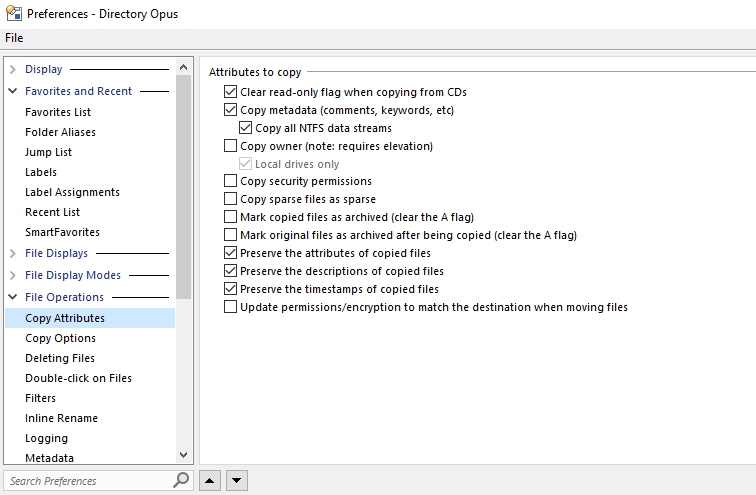
Task: Uncheck Preserve the timestamps of copied files
Action: click(230, 289)
